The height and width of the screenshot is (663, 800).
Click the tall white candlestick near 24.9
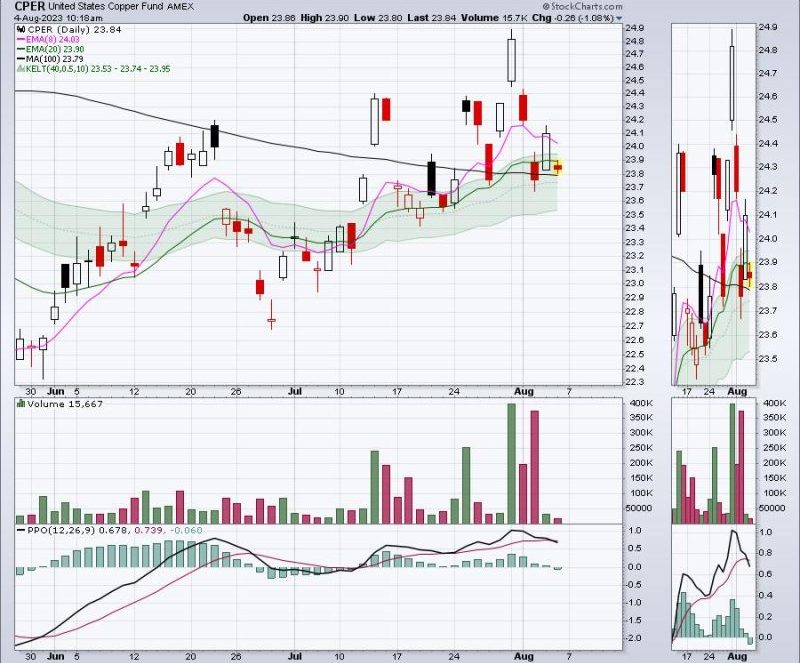(511, 58)
